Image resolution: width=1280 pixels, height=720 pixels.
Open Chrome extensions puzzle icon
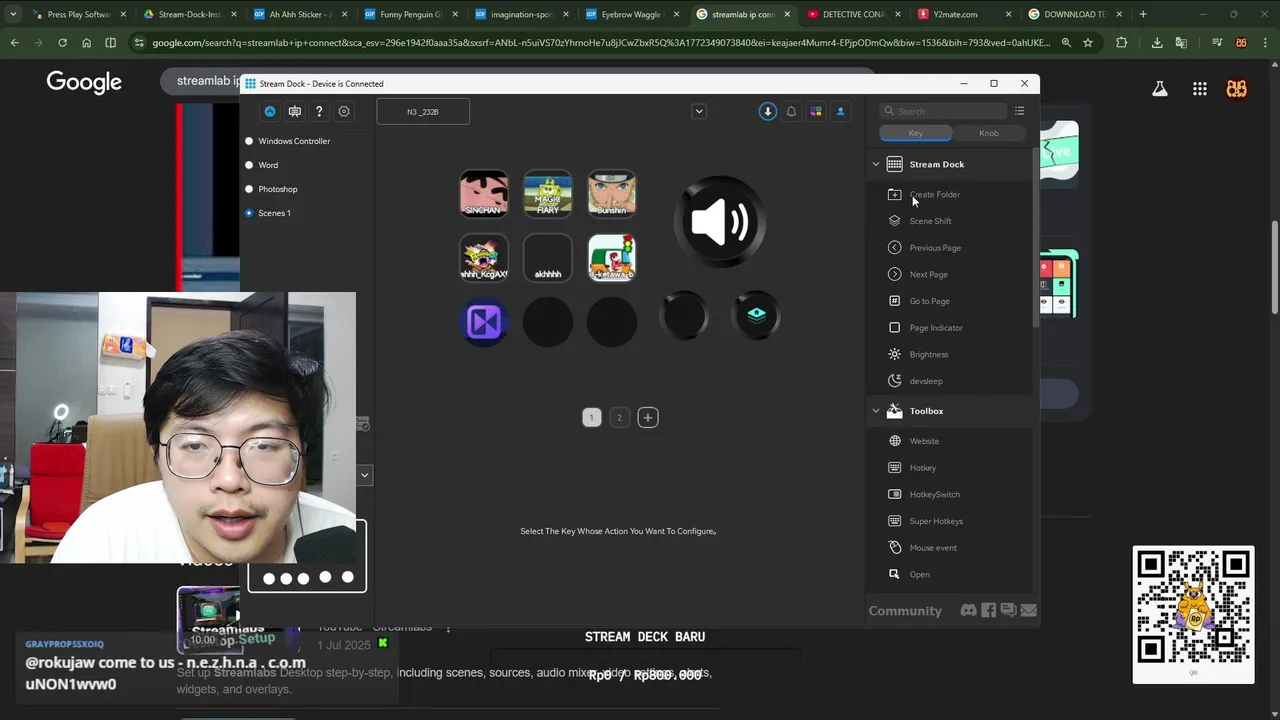(x=1121, y=43)
